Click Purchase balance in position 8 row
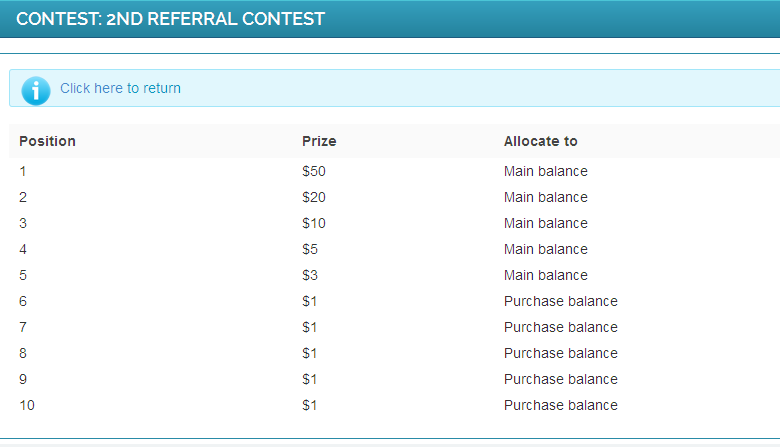The image size is (780, 447). [x=560, y=353]
